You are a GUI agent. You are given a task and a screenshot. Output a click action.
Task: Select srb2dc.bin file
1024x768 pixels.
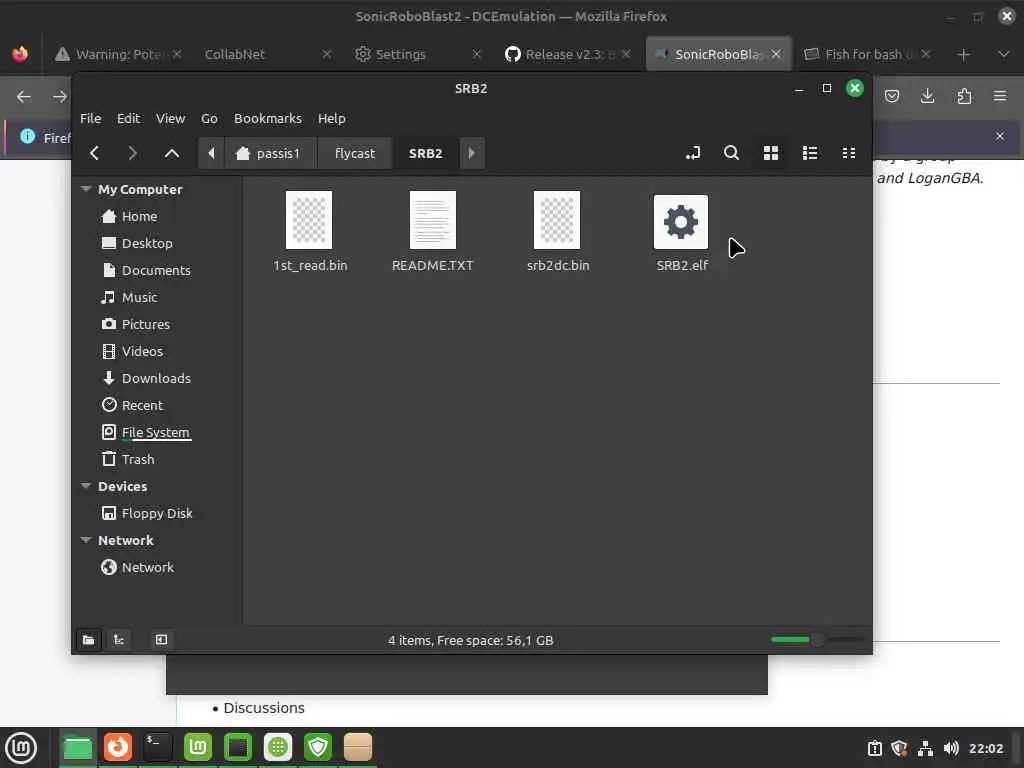point(558,232)
